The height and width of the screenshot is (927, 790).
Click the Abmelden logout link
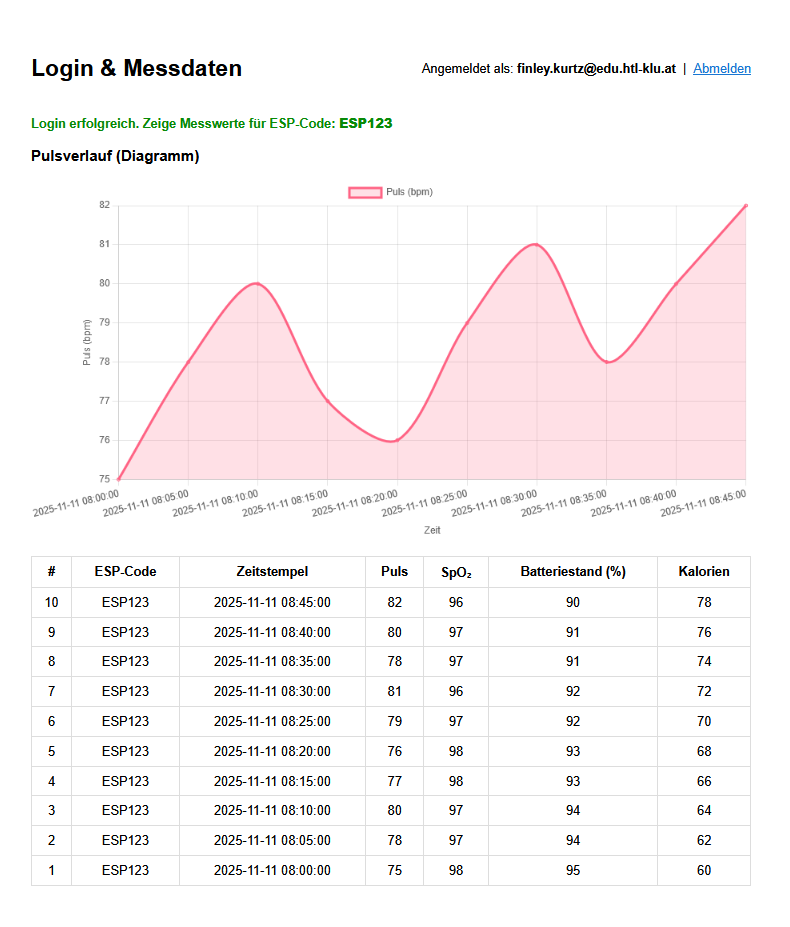click(721, 69)
